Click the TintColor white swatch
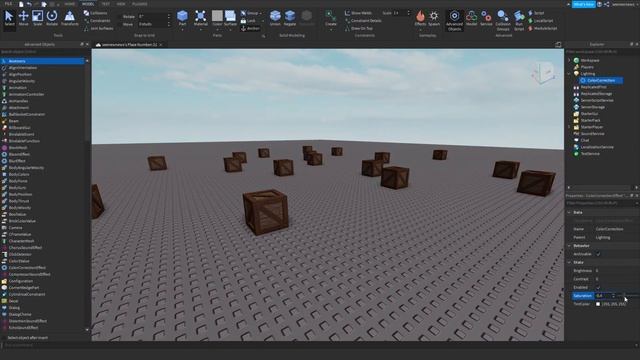Image resolution: width=640 pixels, height=360 pixels. pos(598,304)
